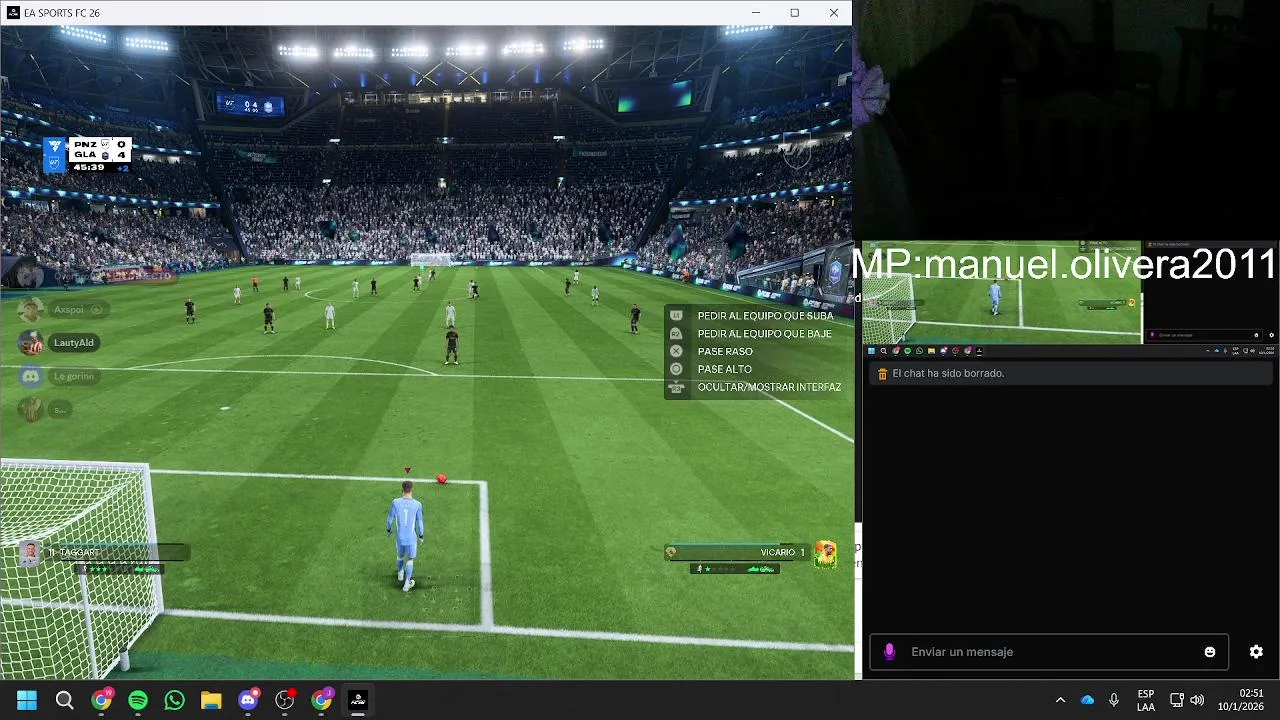This screenshot has height=720, width=1280.
Task: Focus the Enviar un mensaje field
Action: [1049, 652]
